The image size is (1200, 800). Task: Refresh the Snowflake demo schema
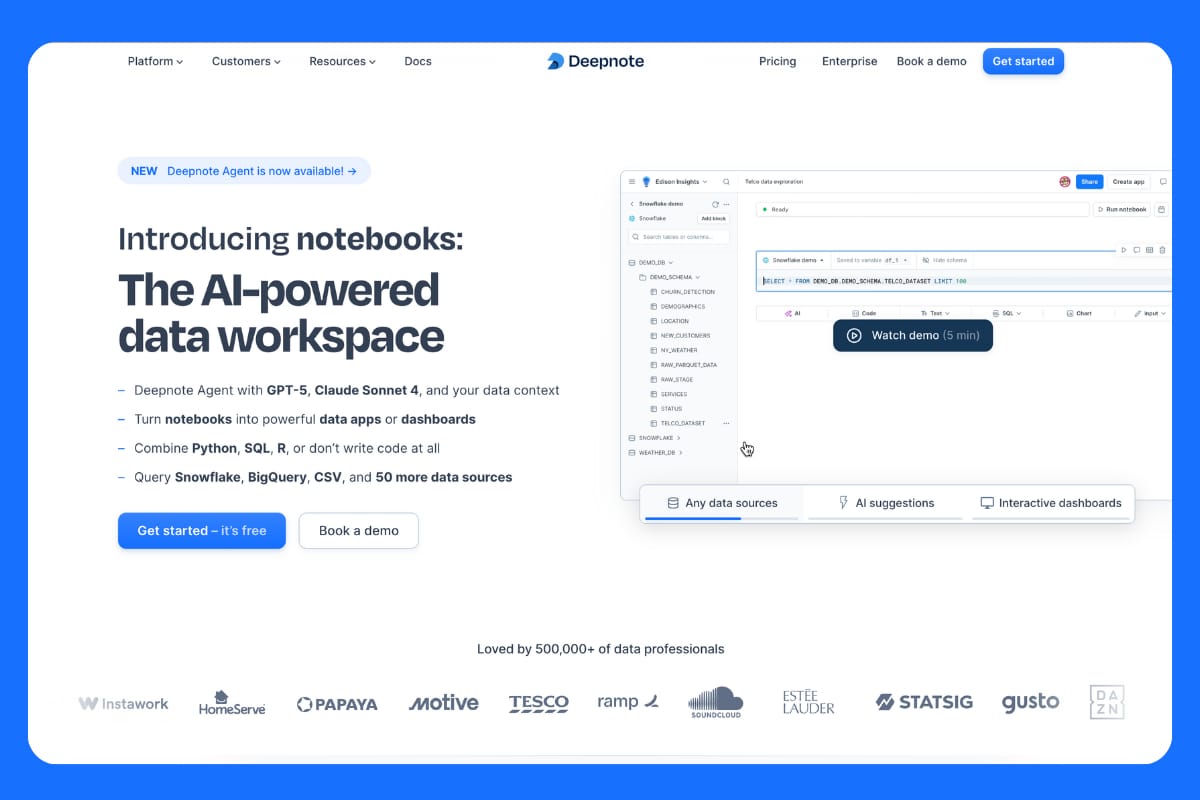[x=715, y=204]
